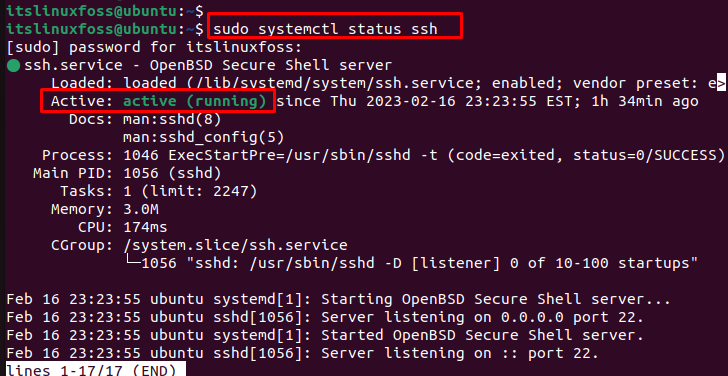Click the line truncation arrow after preset
728x376 pixels.
pyautogui.click(x=721, y=84)
